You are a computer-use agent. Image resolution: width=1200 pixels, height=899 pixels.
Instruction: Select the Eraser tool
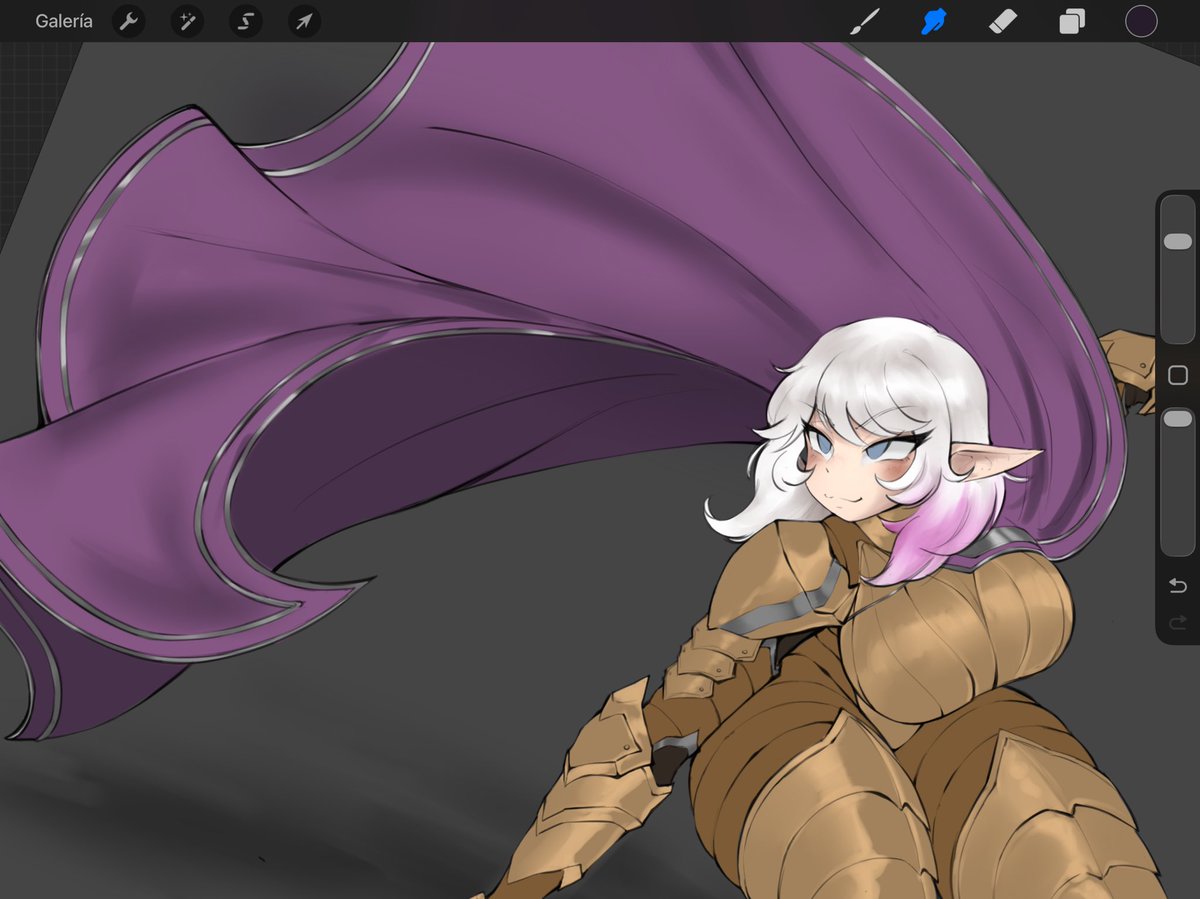pyautogui.click(x=1002, y=21)
